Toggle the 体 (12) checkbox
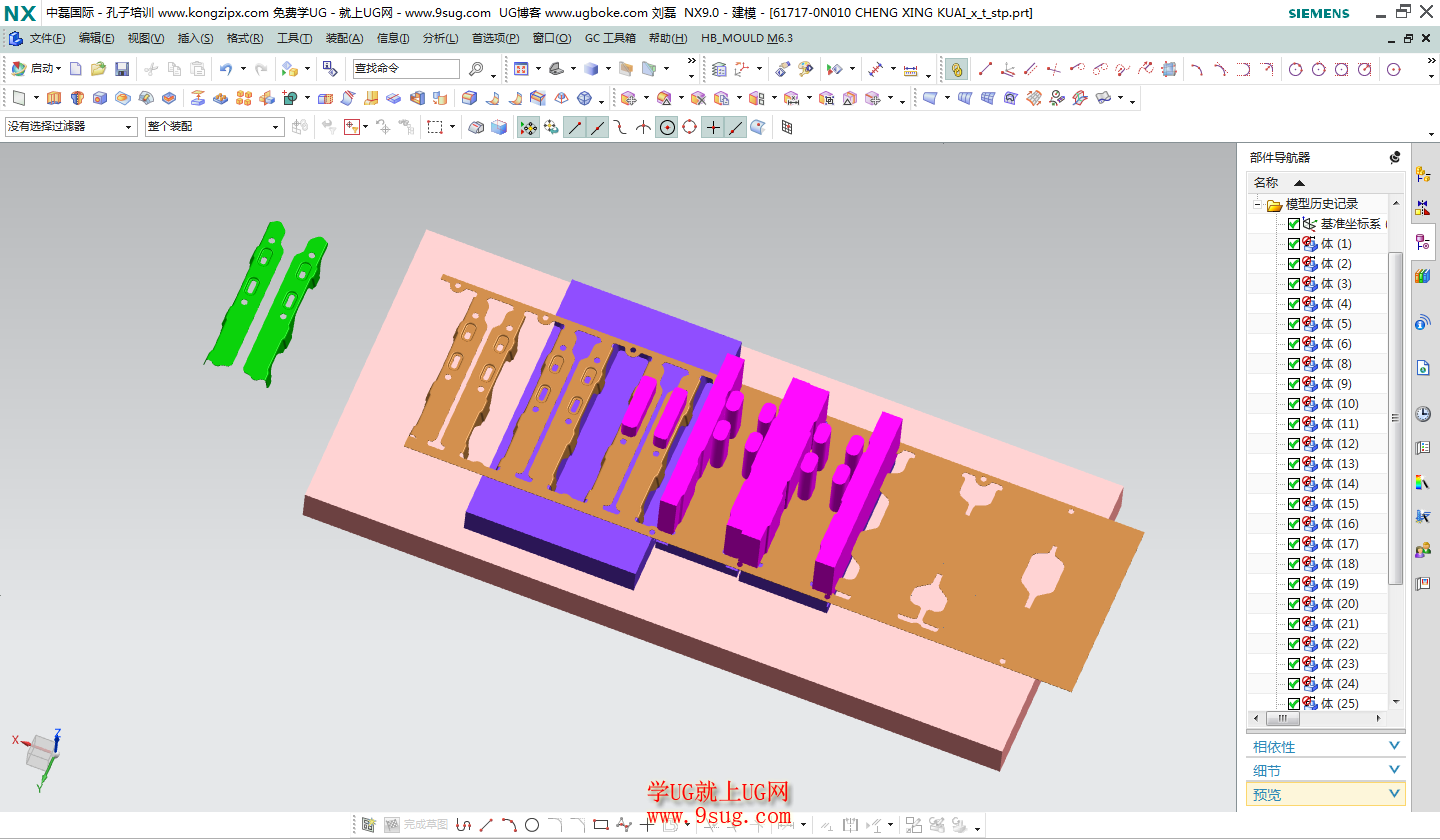 1294,444
